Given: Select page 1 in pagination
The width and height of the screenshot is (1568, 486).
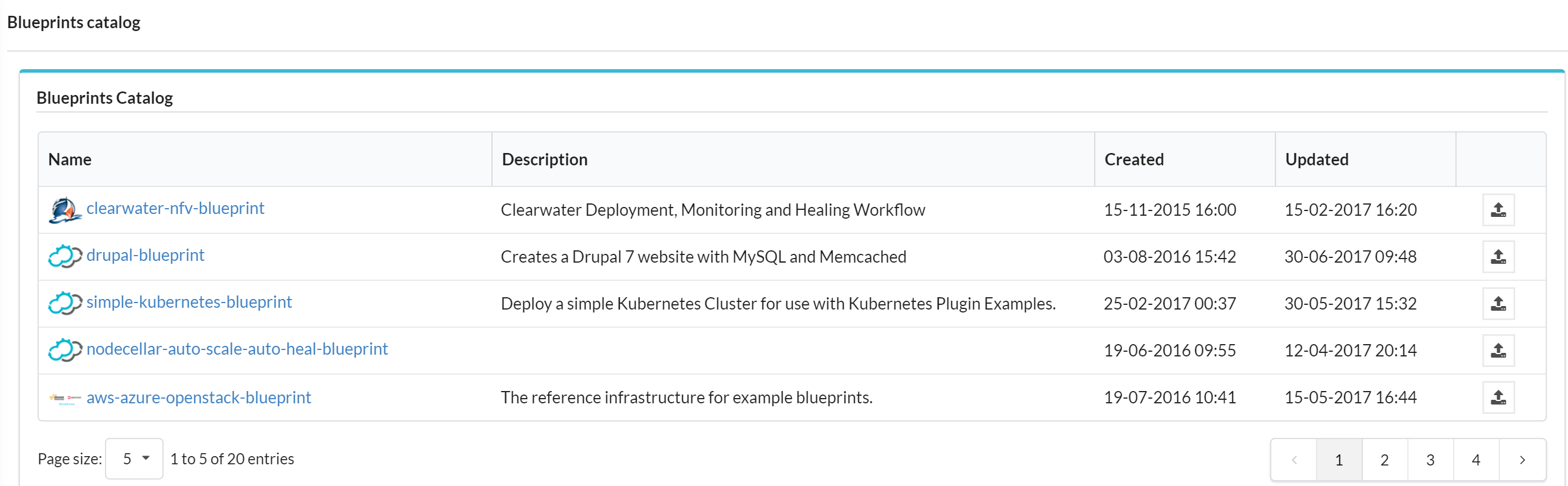Looking at the screenshot, I should point(1339,460).
